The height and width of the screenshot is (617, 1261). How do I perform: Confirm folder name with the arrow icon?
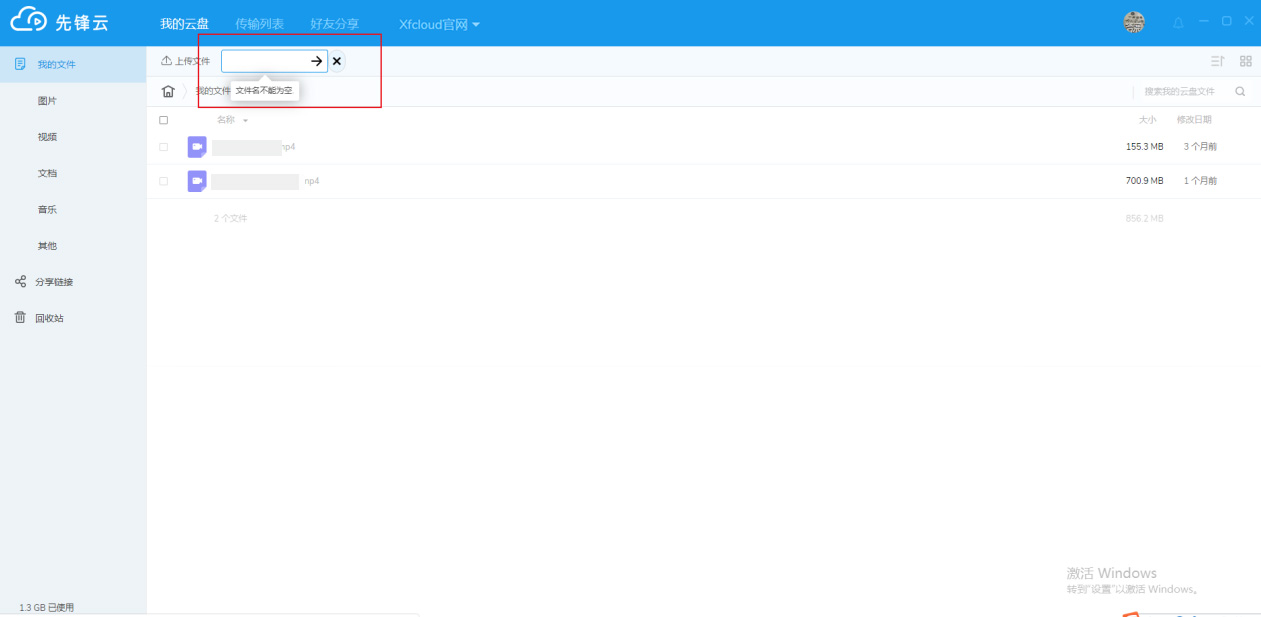tap(316, 61)
